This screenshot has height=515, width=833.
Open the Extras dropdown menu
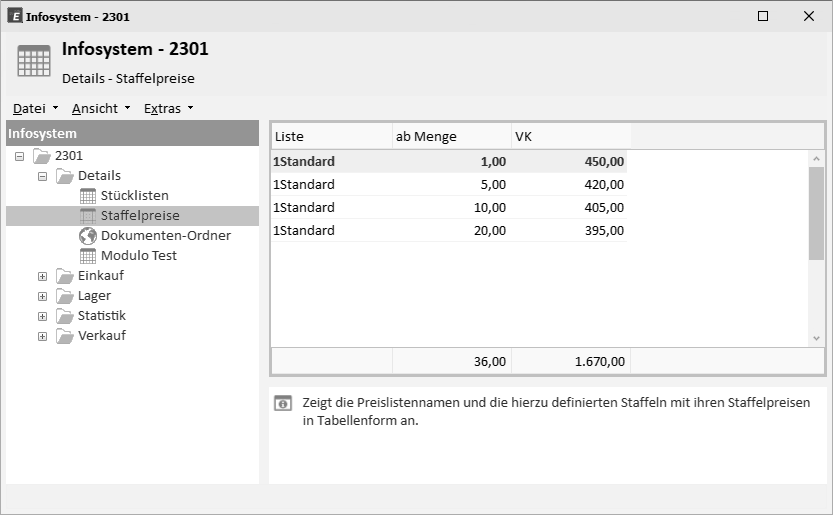coord(168,108)
